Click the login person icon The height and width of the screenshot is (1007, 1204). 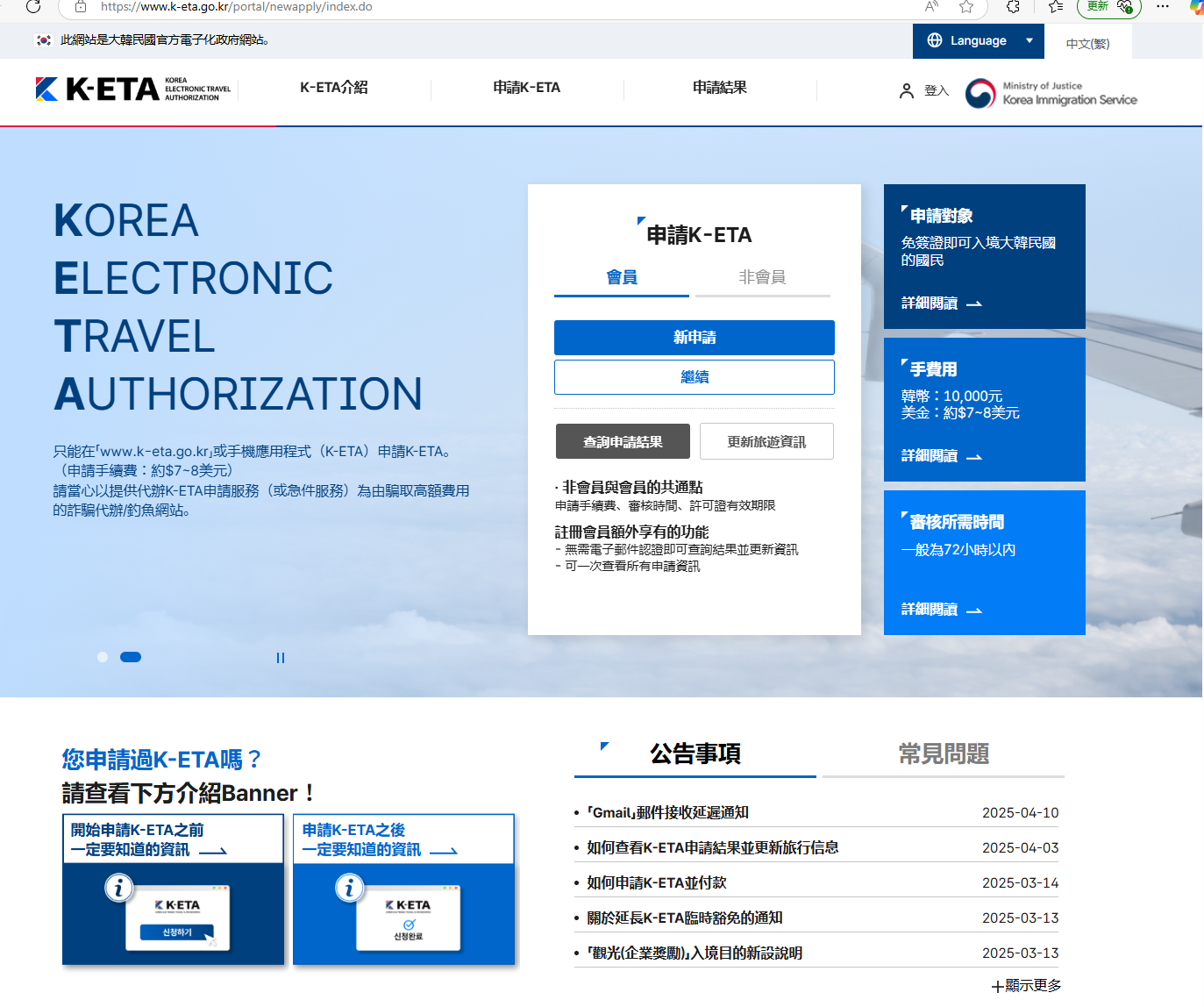coord(907,90)
